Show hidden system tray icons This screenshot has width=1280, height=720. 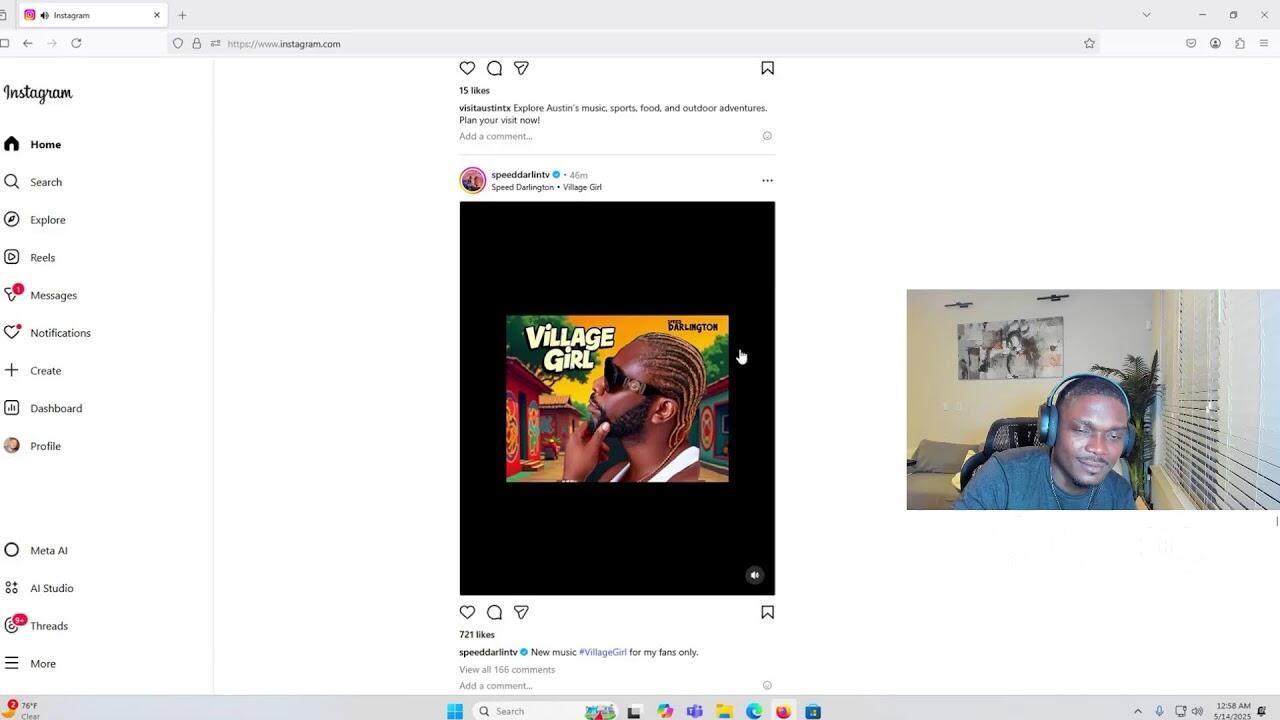coord(1137,711)
